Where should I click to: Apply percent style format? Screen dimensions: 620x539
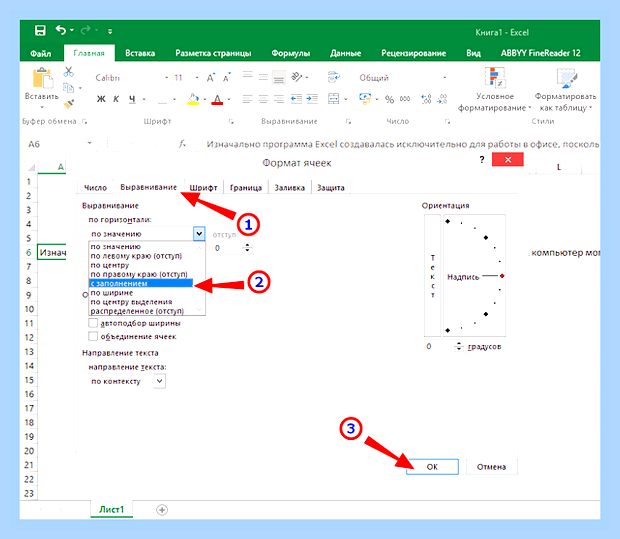click(x=389, y=99)
